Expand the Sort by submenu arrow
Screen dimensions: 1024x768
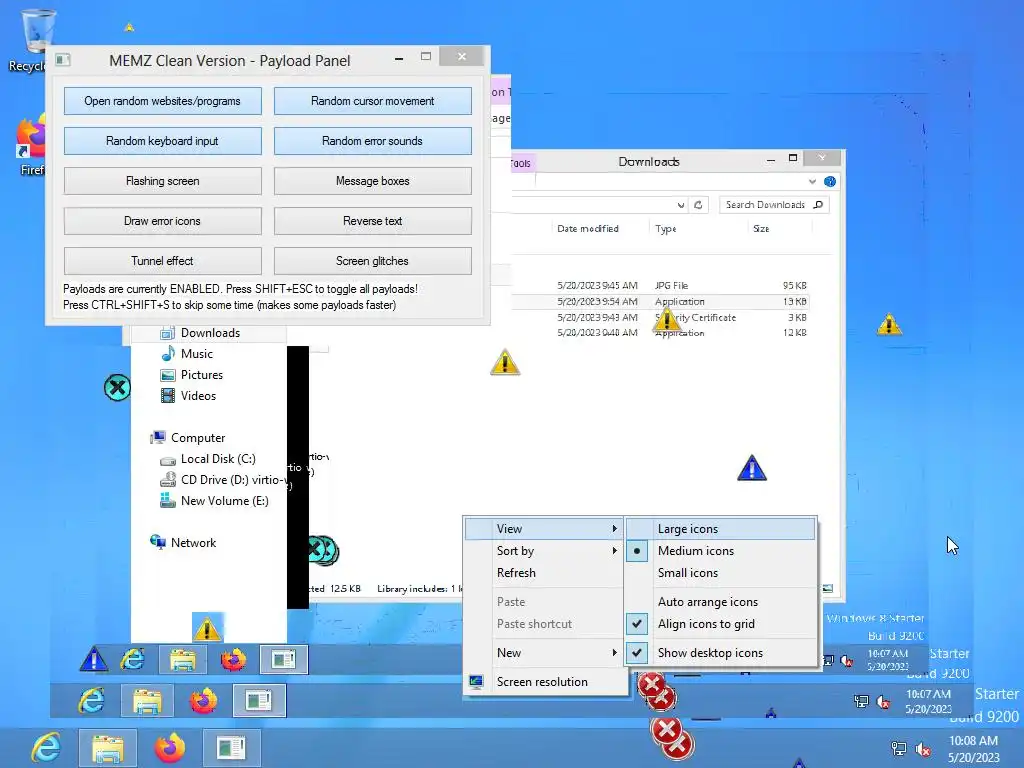coord(614,551)
